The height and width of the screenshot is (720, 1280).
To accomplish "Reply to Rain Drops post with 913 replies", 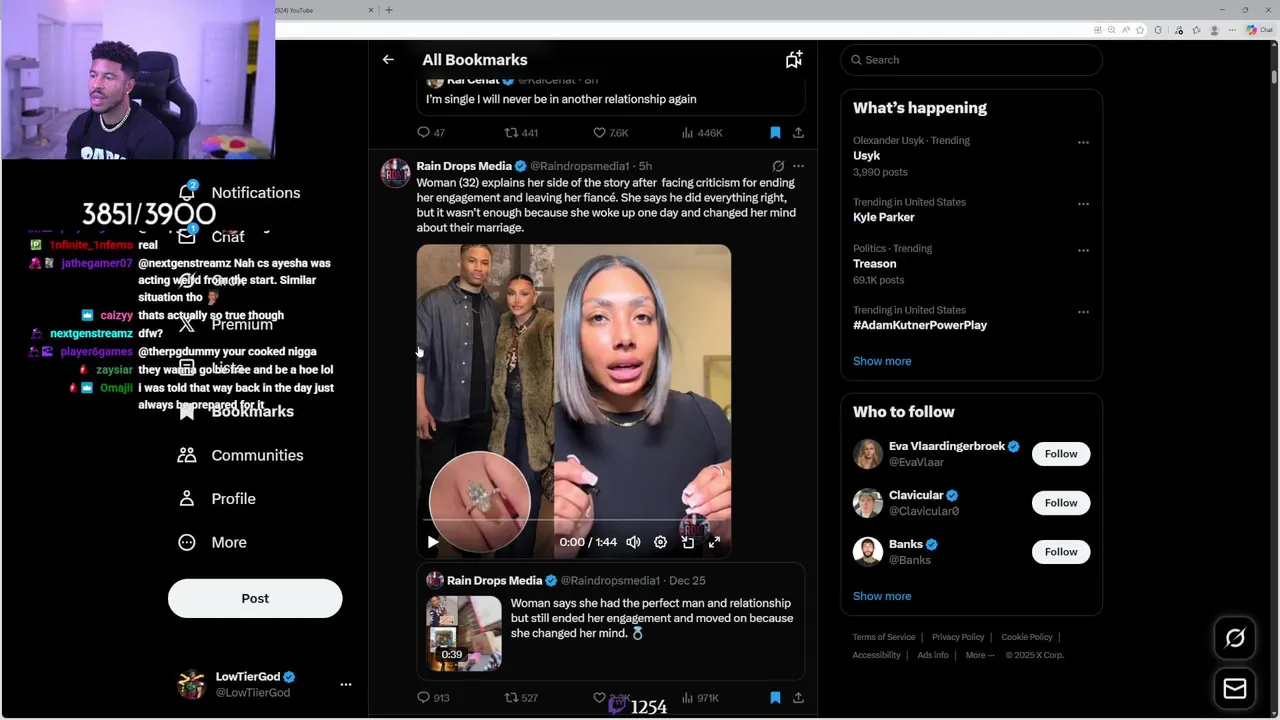I will click(x=433, y=698).
